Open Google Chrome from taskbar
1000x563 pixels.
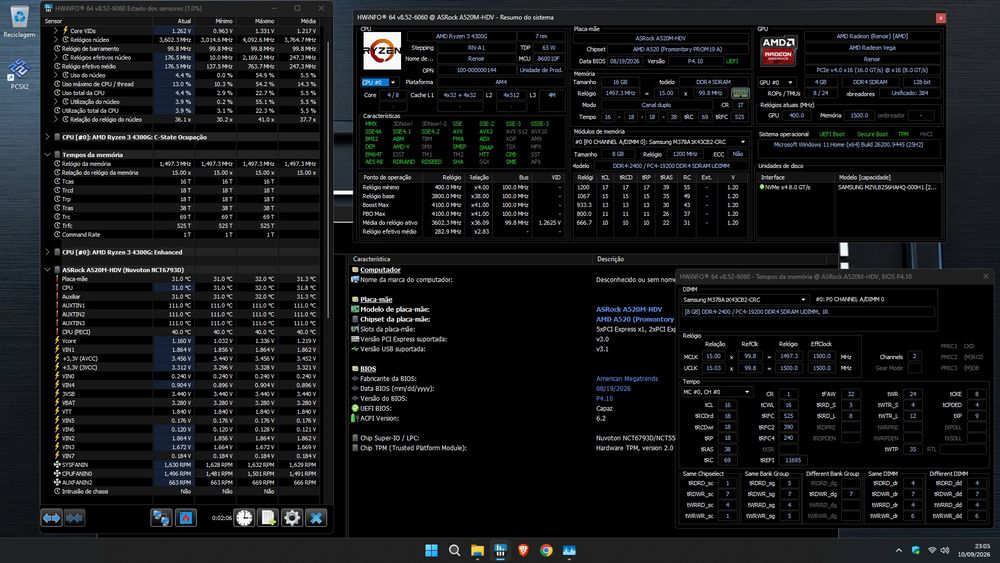546,550
